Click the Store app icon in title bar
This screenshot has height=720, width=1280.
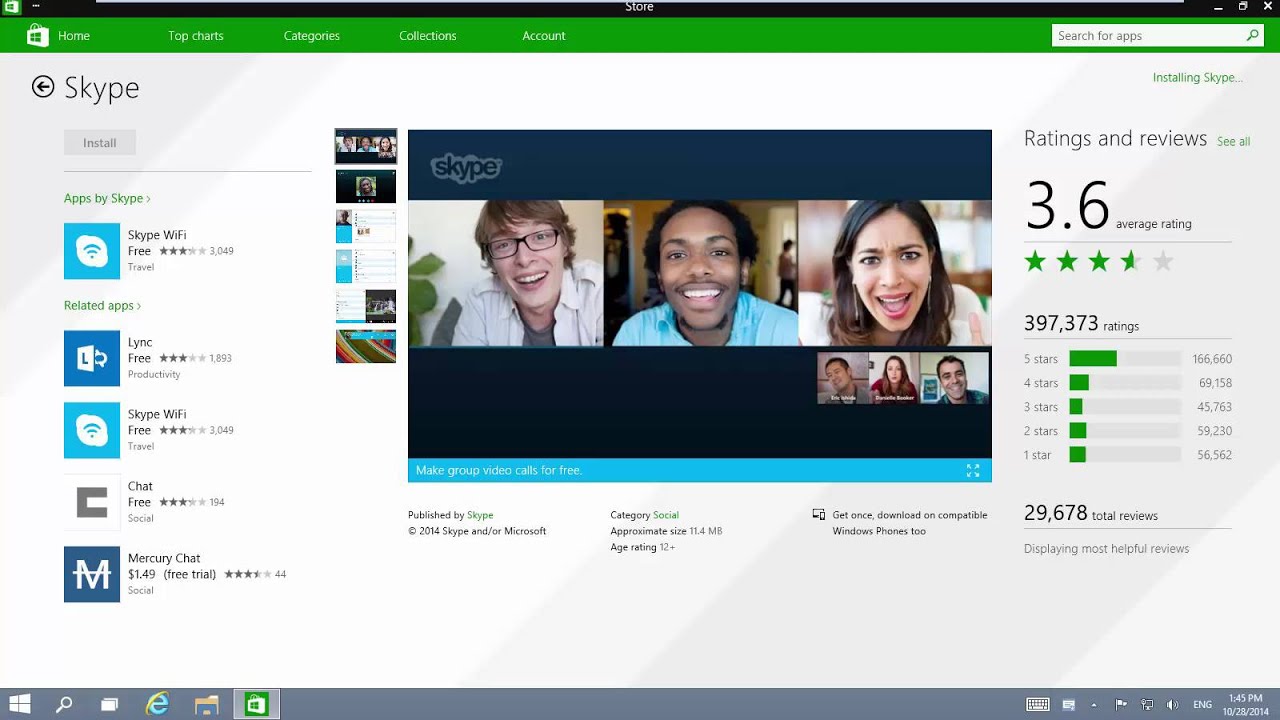click(x=11, y=7)
